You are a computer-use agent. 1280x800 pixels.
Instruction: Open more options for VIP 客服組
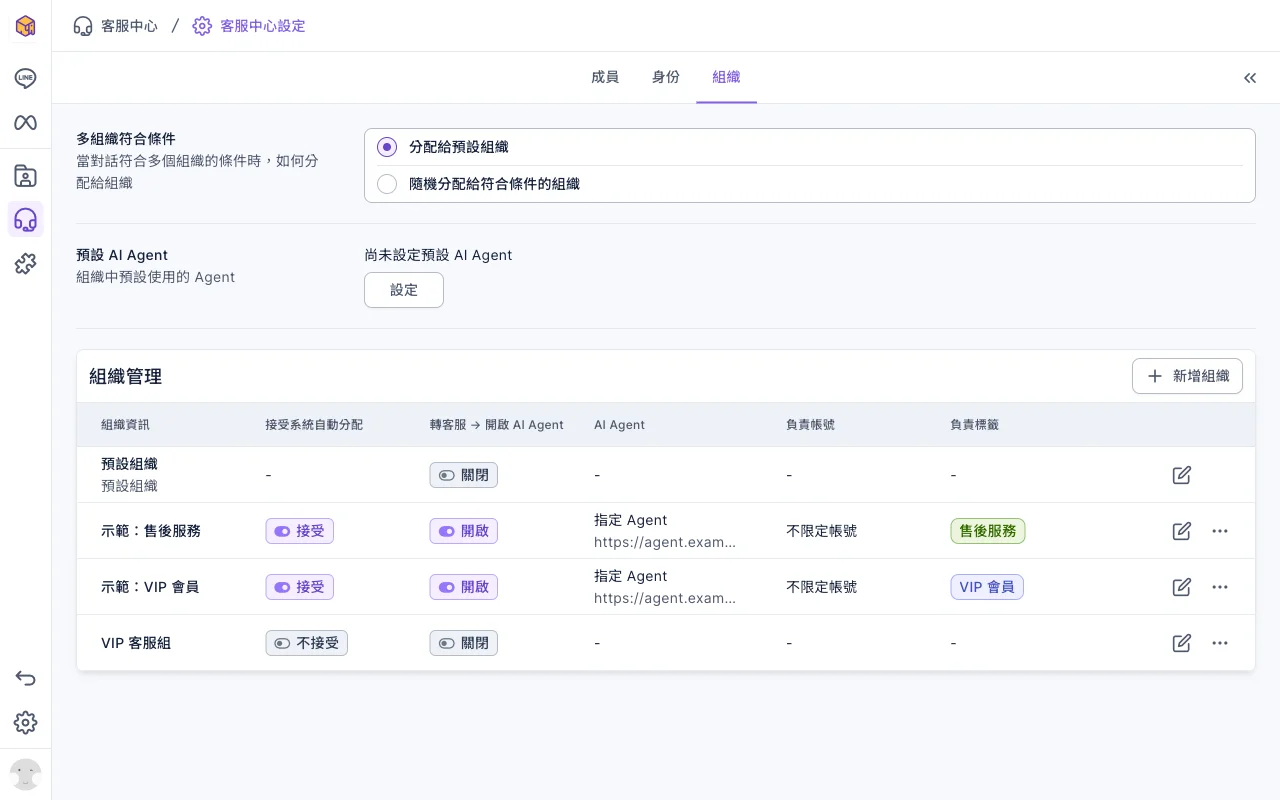pyautogui.click(x=1220, y=643)
